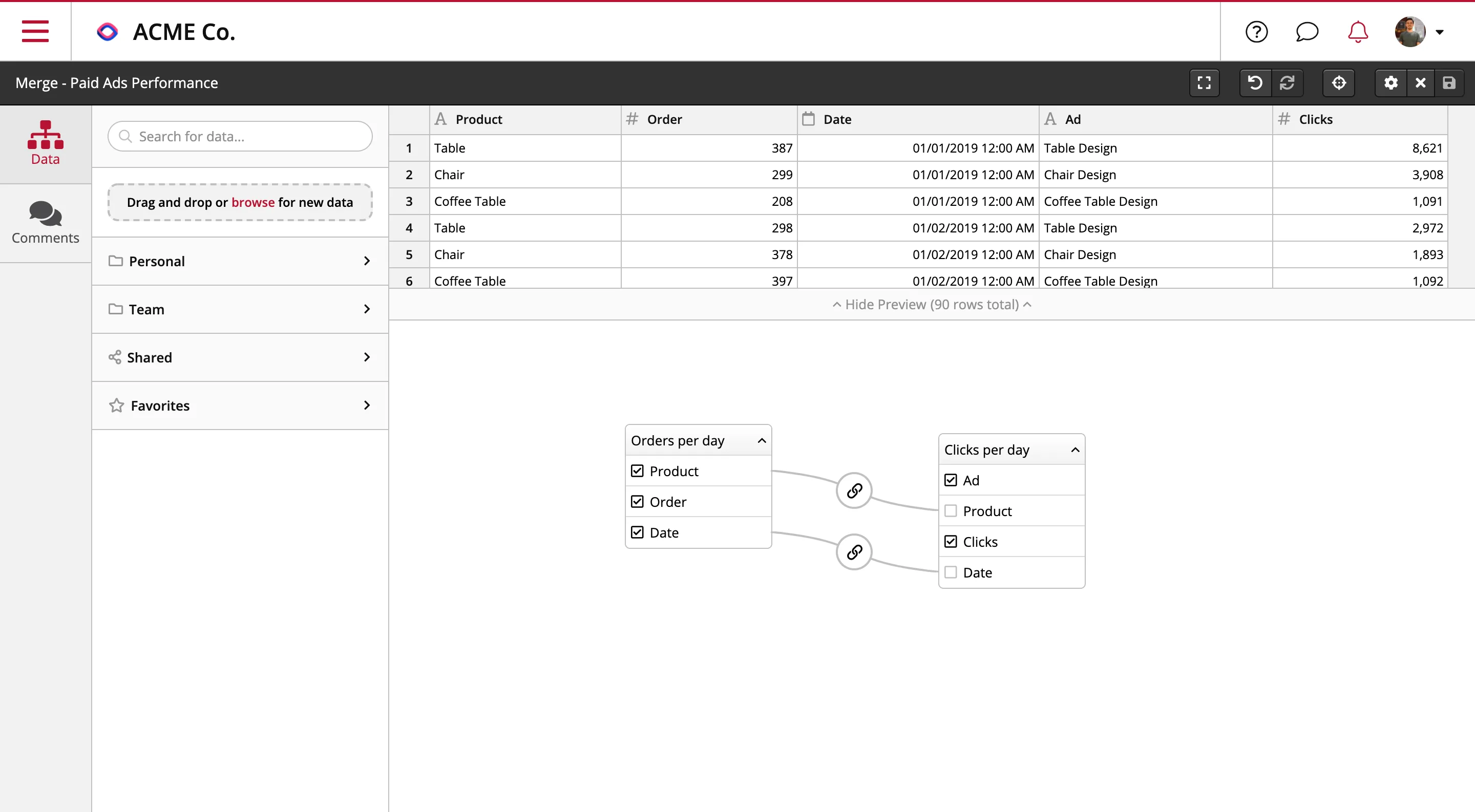
Task: Check Product in Clicks per day
Action: [951, 511]
